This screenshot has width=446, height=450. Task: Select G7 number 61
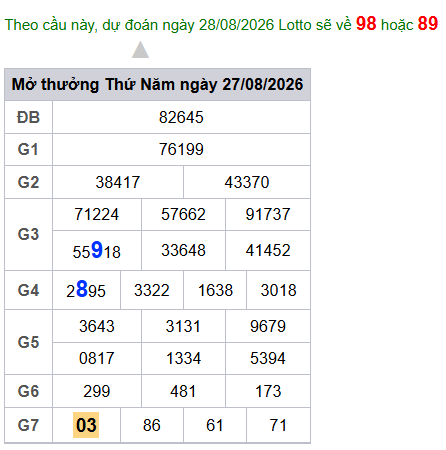(215, 425)
